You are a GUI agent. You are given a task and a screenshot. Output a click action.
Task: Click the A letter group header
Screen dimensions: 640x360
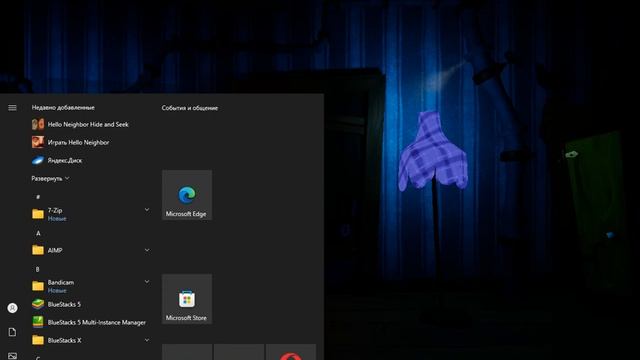(38, 233)
